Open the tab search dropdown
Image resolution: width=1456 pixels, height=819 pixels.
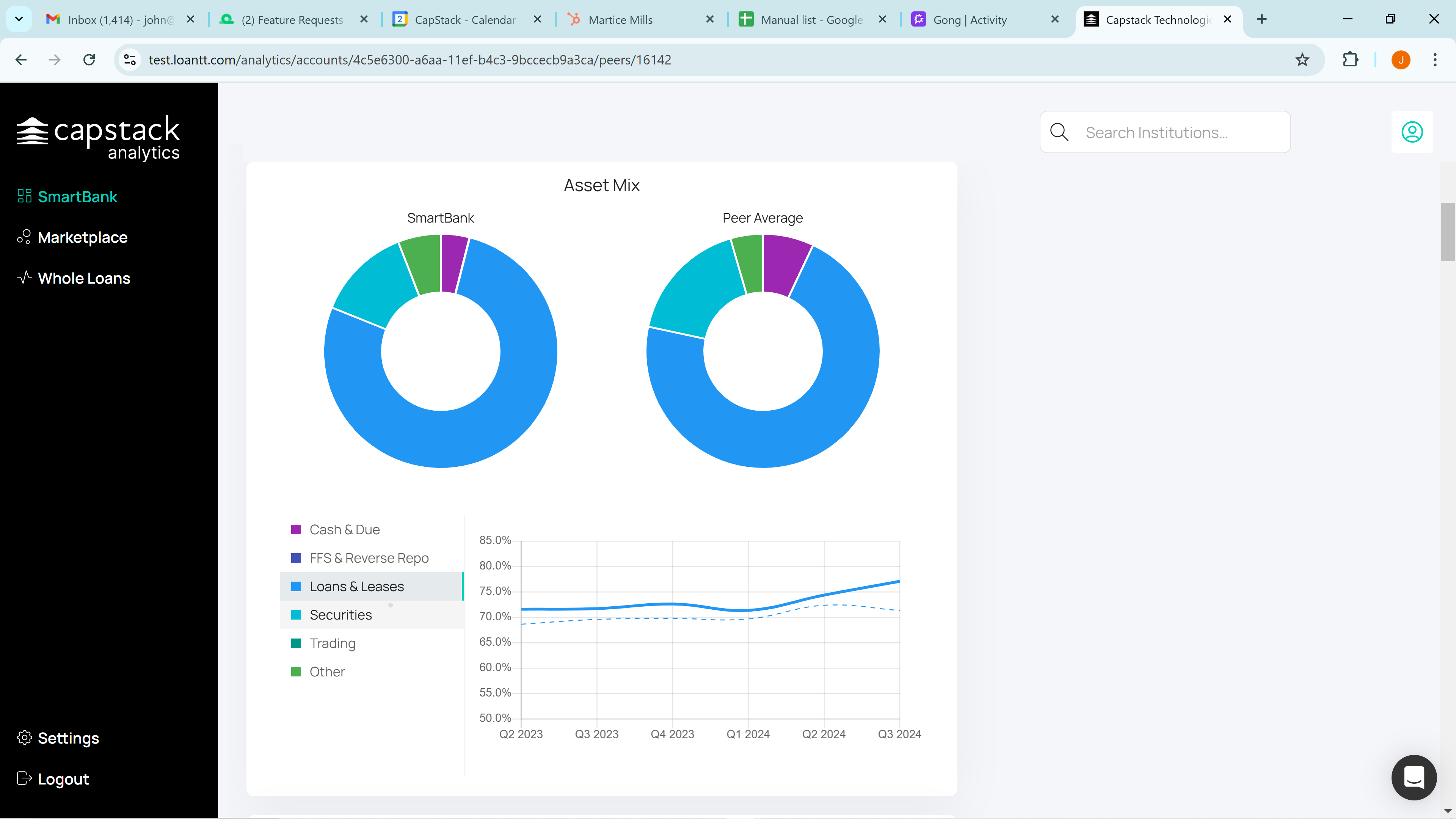coord(19,20)
